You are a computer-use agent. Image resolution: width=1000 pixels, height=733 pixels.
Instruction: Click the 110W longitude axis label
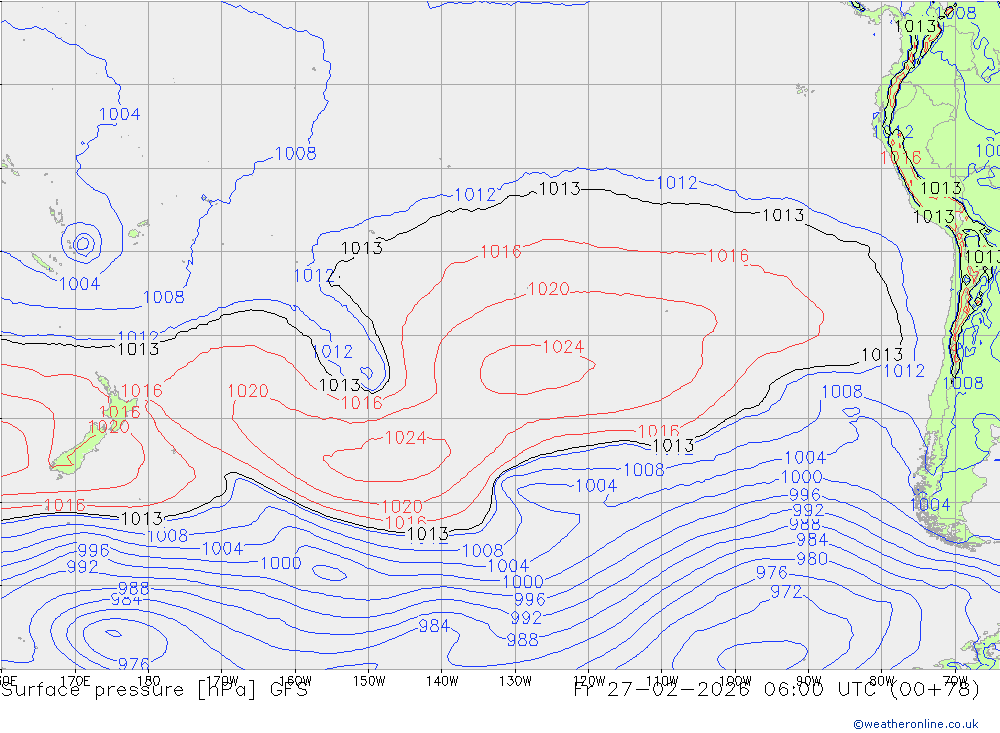[x=662, y=681]
